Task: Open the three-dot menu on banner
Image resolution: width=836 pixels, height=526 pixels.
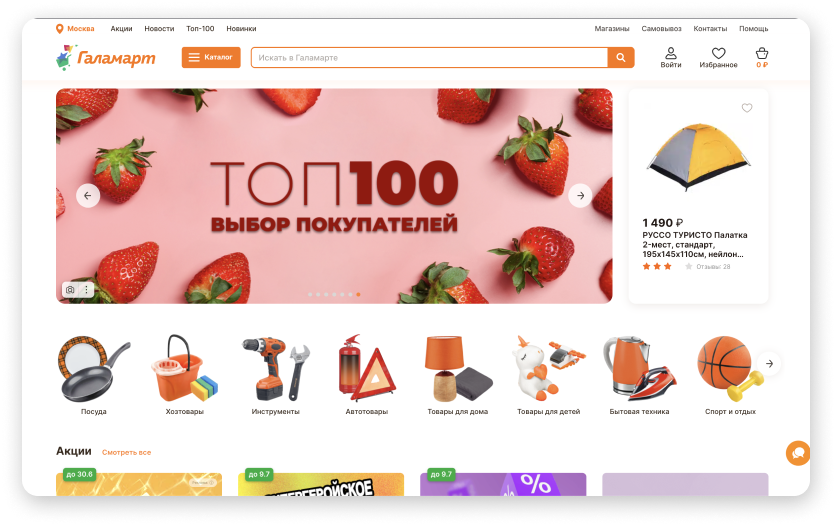Action: [x=86, y=289]
